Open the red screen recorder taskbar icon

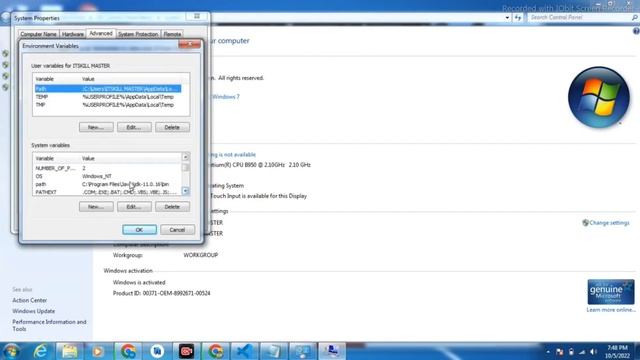click(x=186, y=351)
